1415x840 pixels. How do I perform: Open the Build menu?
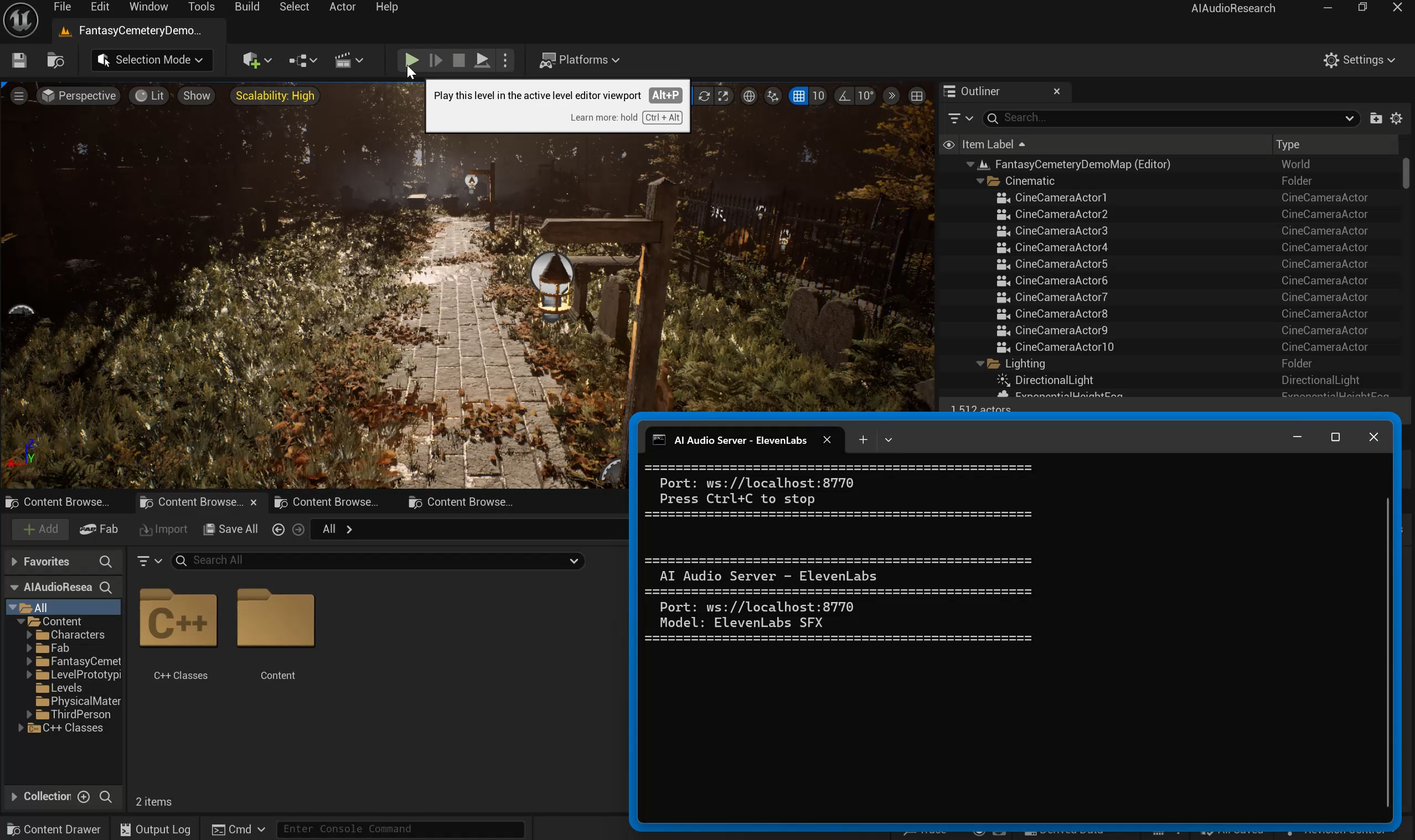[247, 7]
